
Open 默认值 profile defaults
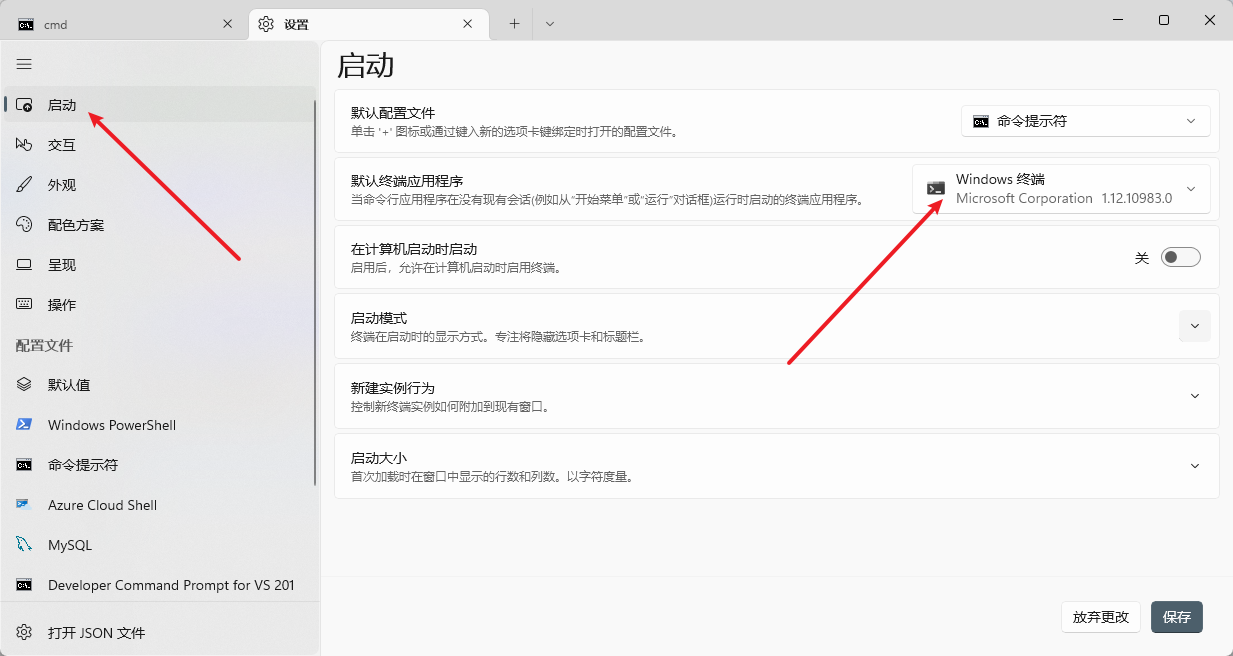[160, 385]
